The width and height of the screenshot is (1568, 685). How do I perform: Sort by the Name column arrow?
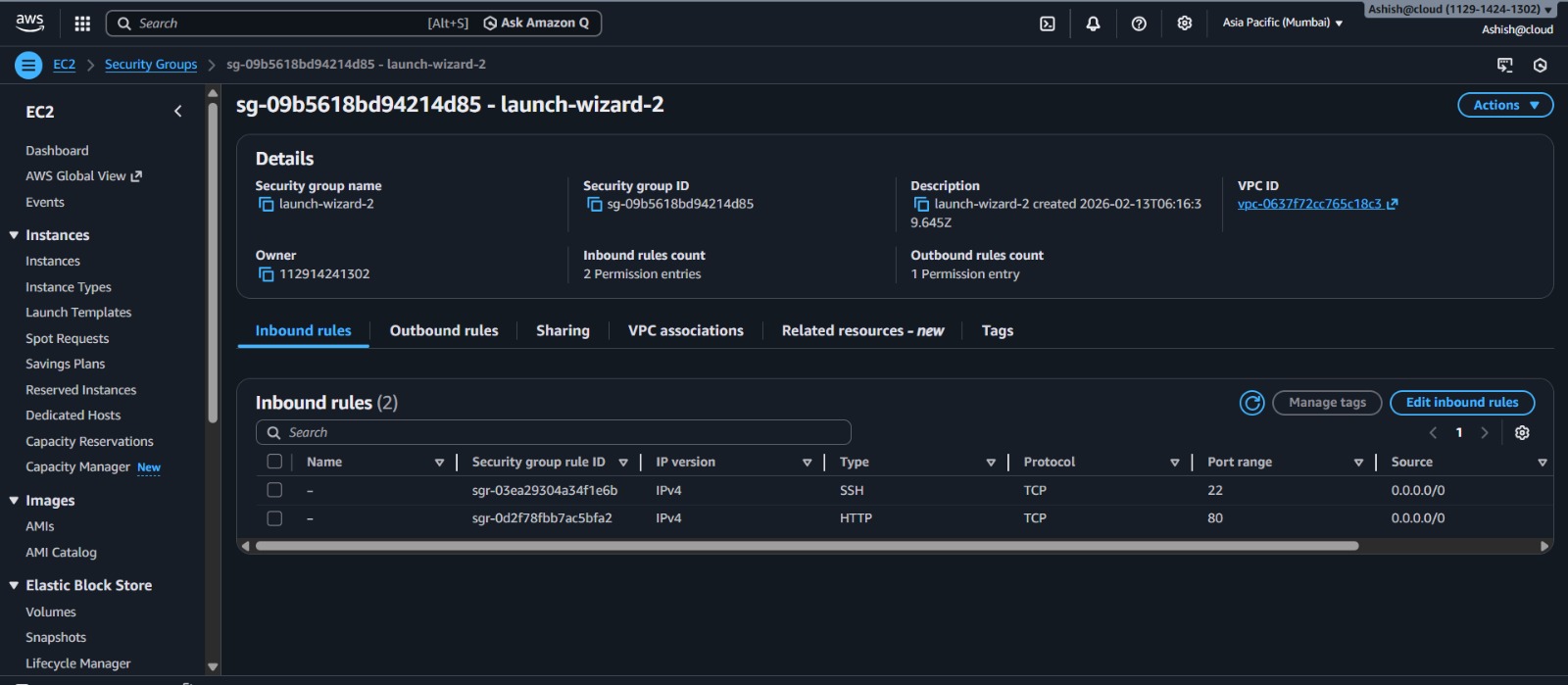point(439,463)
